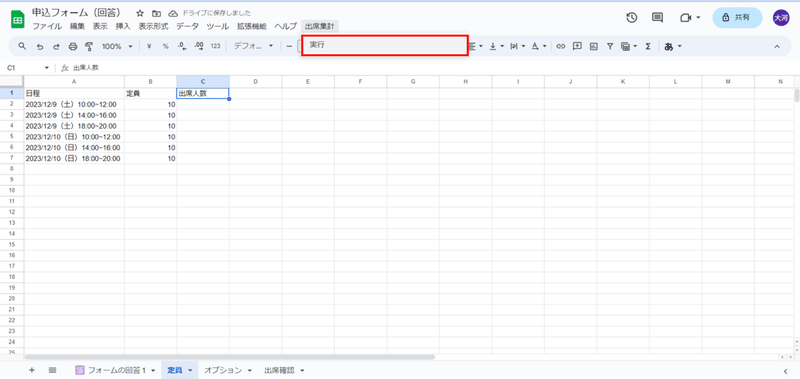Click the decrease decimal places icon
The width and height of the screenshot is (800, 379).
182,46
